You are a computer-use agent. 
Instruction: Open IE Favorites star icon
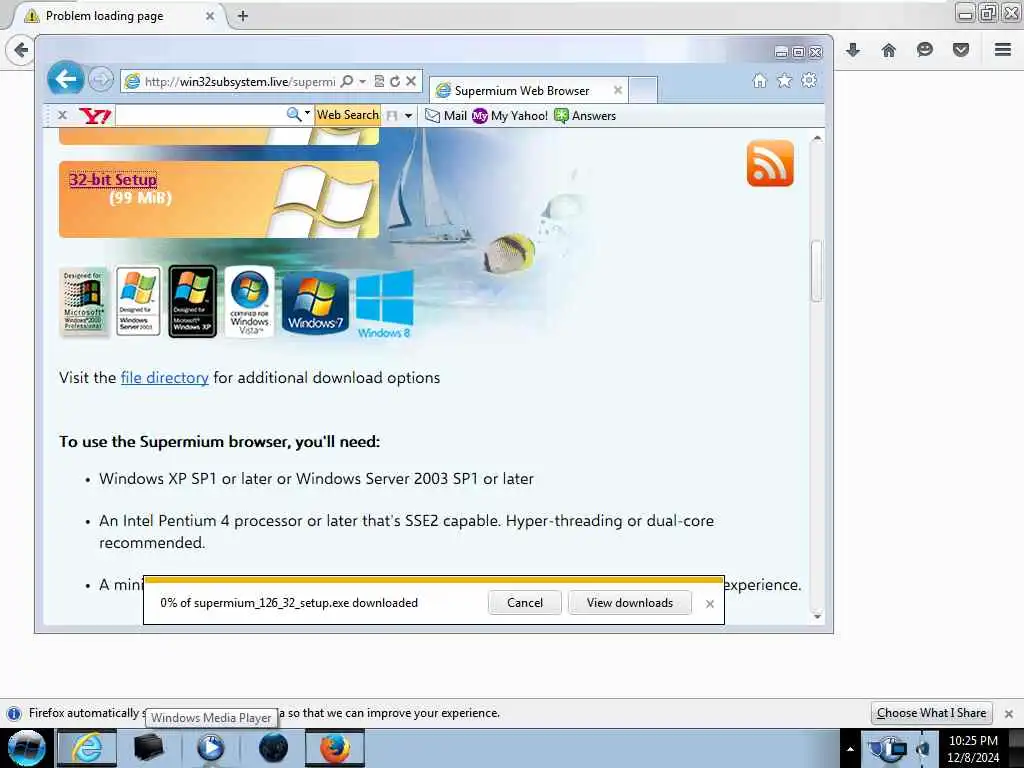tap(784, 80)
